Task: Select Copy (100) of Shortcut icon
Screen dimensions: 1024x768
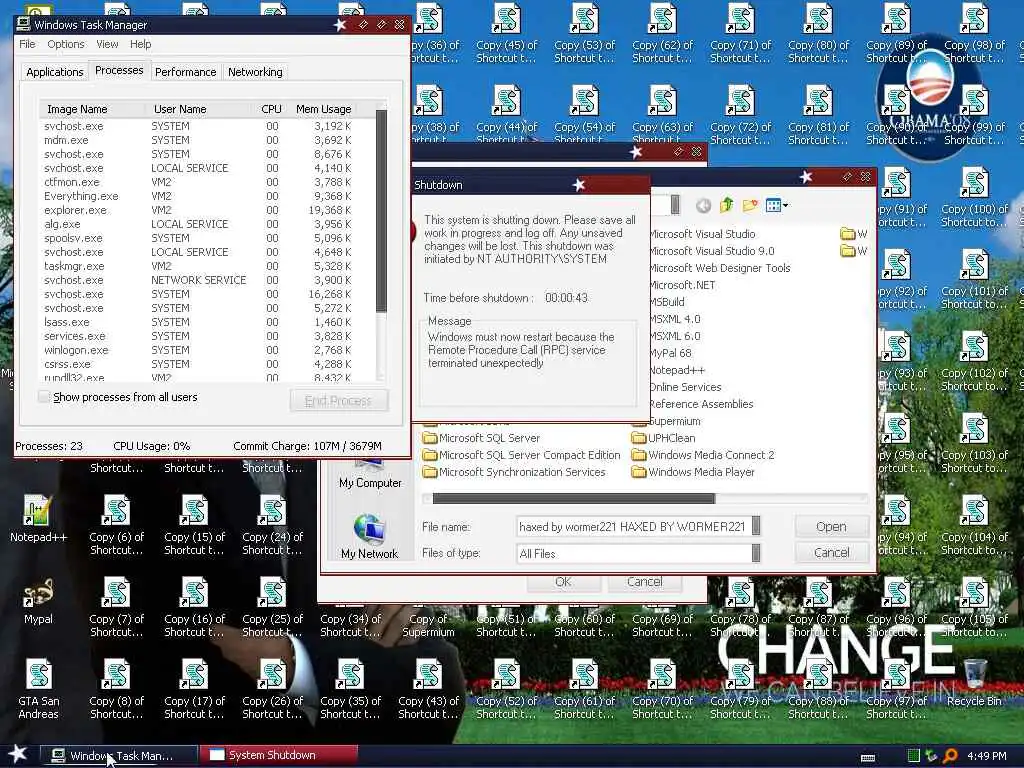Action: [974, 197]
